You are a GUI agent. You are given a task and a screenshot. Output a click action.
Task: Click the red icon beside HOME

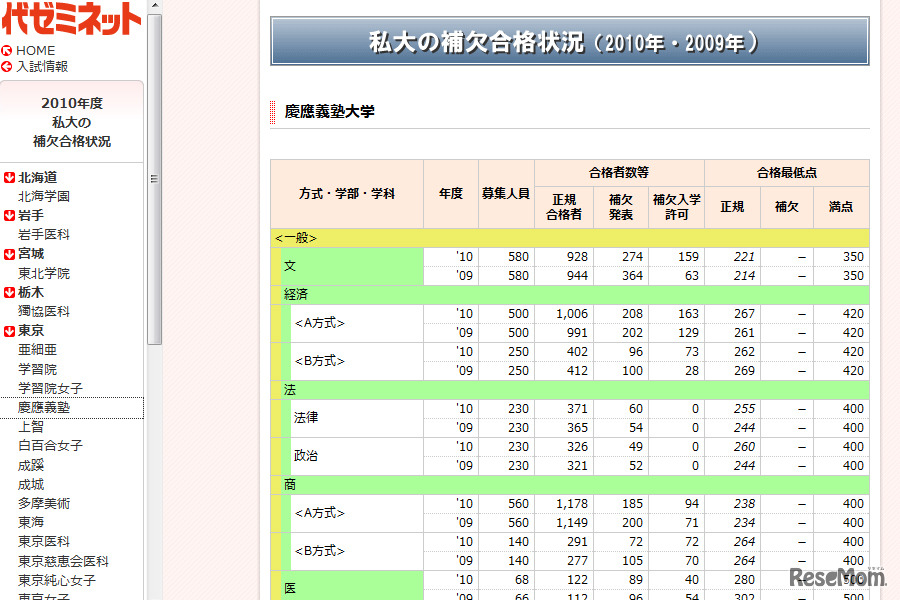pos(7,51)
